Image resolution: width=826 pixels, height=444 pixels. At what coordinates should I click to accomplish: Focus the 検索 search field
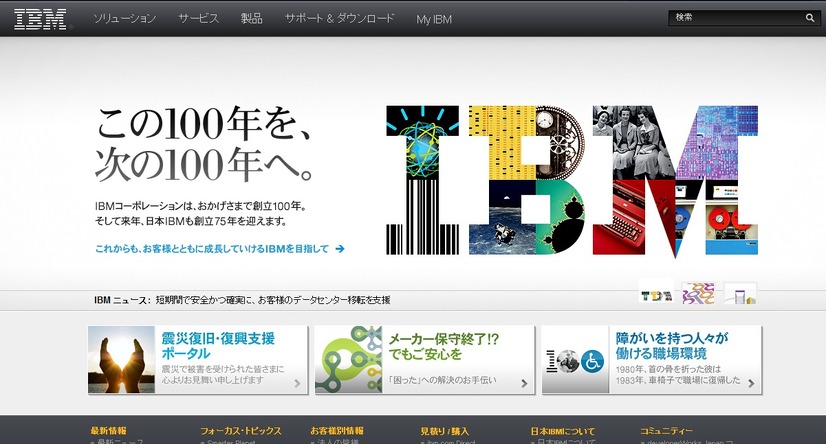[736, 17]
